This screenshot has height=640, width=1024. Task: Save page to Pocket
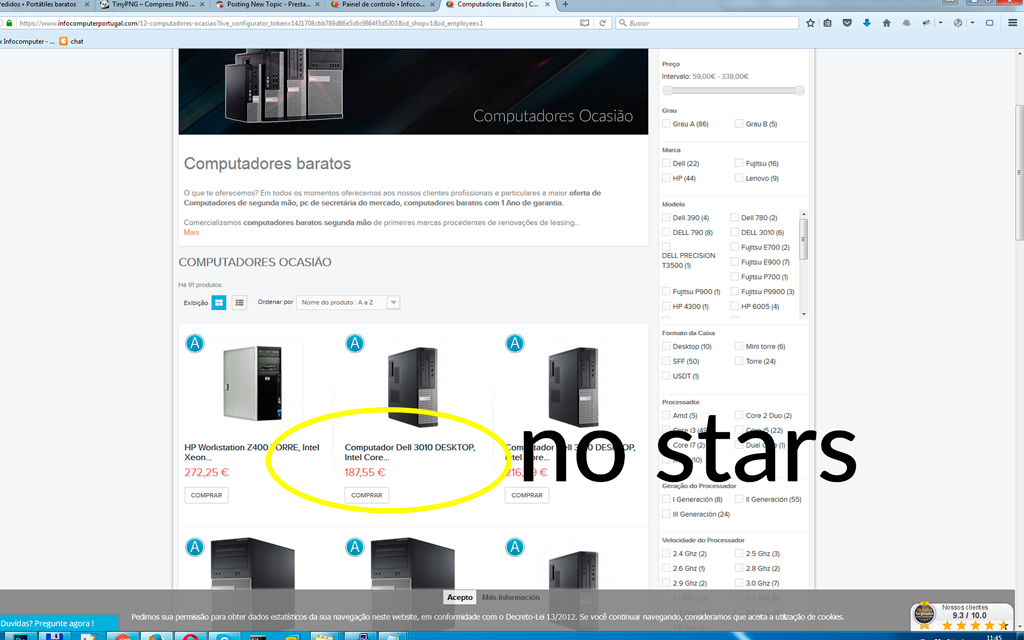pyautogui.click(x=847, y=23)
